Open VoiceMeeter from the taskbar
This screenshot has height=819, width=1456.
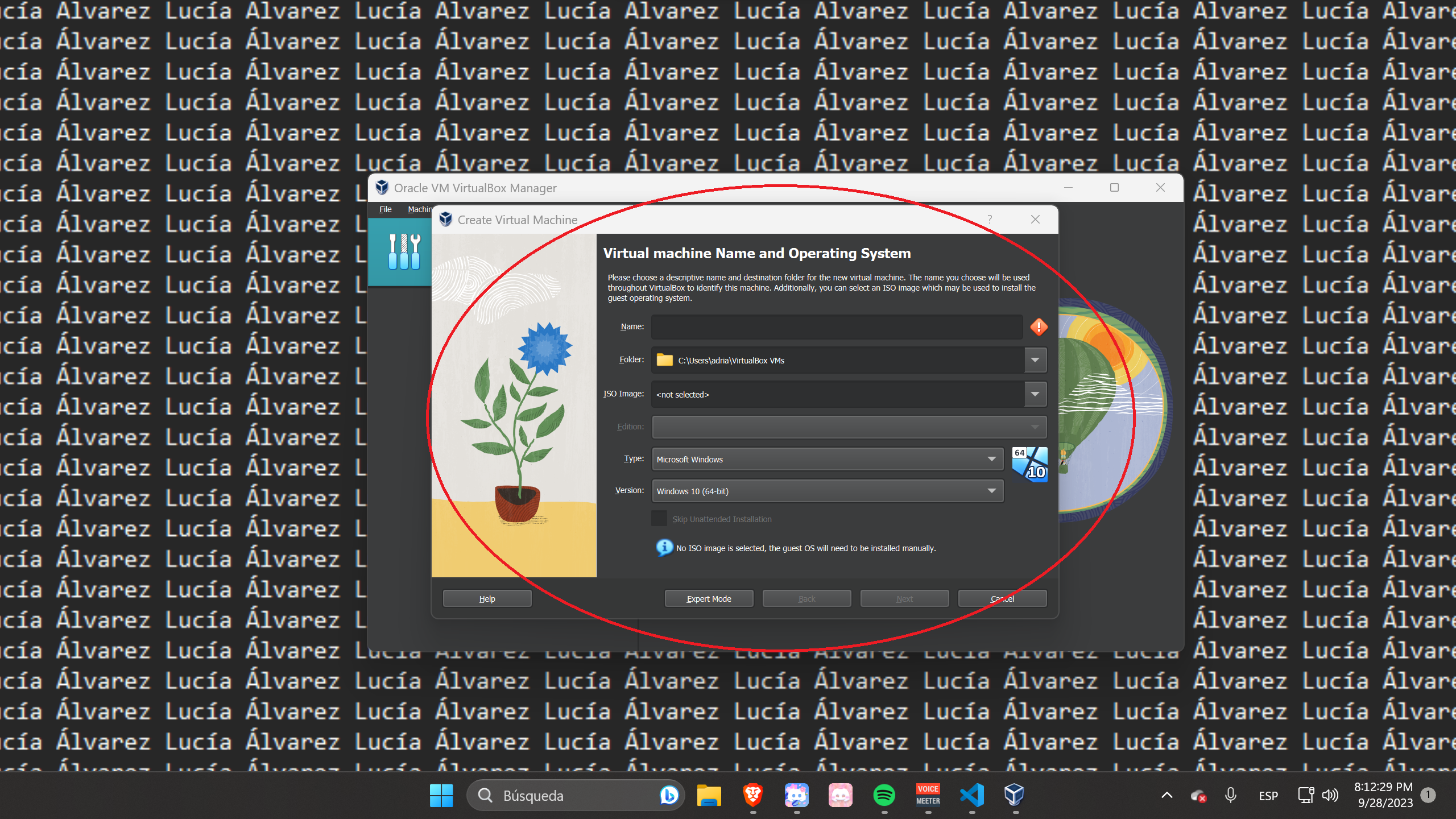pos(928,795)
